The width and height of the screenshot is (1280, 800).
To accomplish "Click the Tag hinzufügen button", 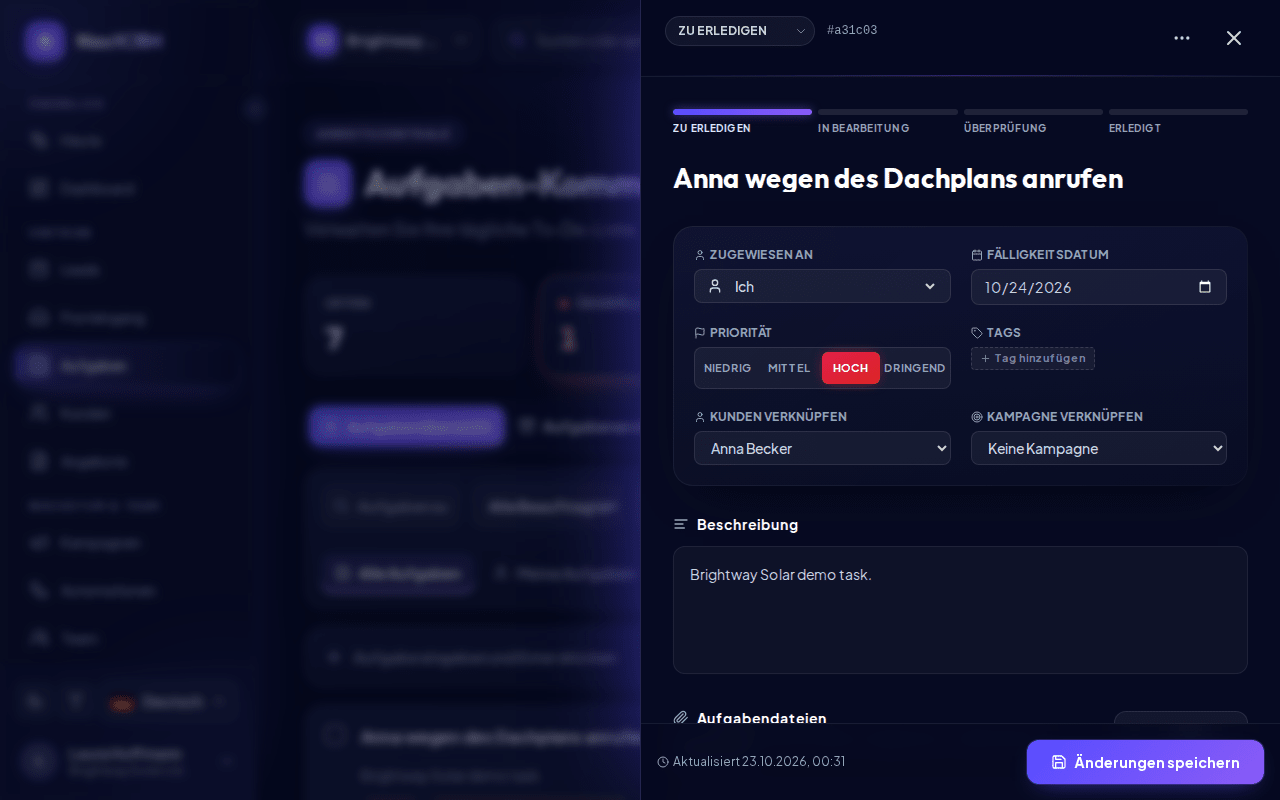I will point(1033,358).
